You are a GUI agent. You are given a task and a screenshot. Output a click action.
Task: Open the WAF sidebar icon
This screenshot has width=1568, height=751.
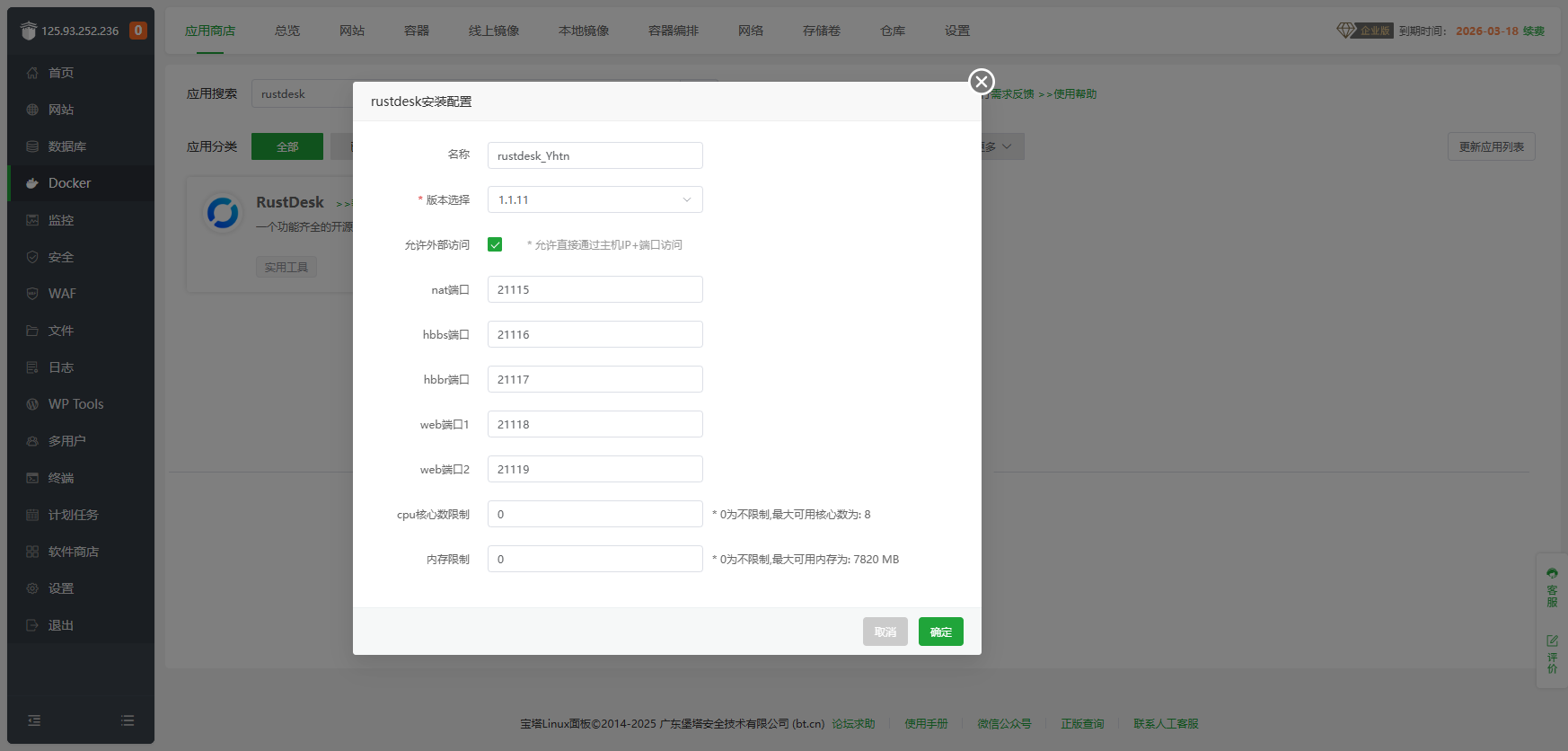pyautogui.click(x=32, y=294)
